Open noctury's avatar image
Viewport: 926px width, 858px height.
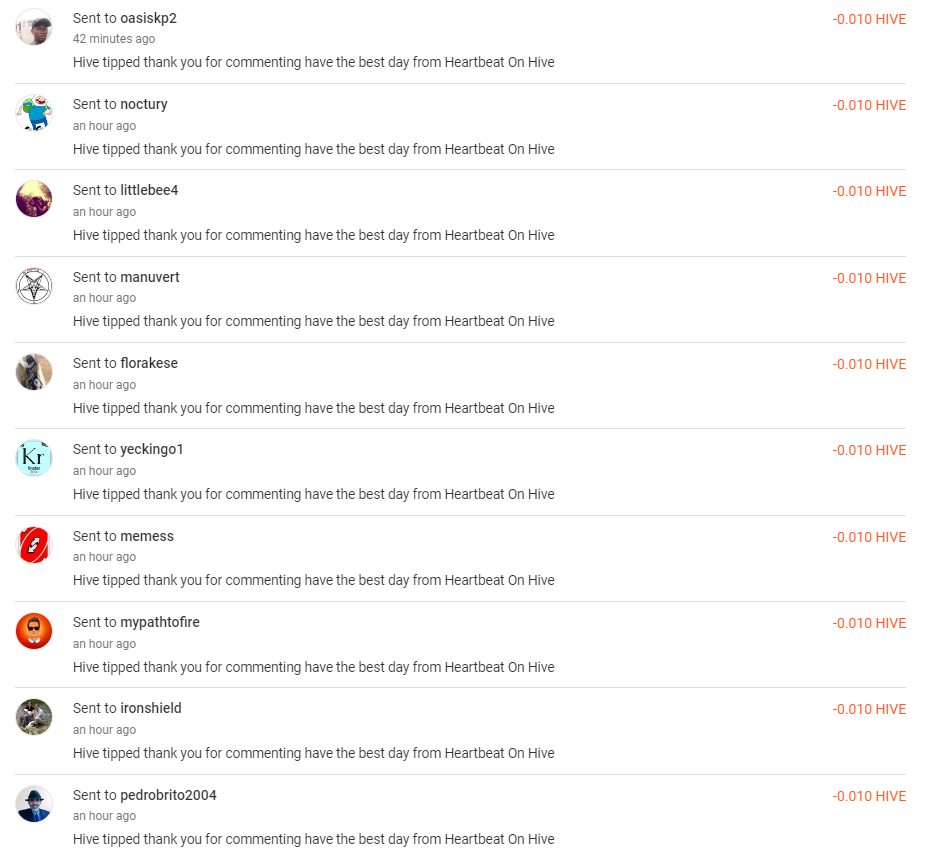click(34, 113)
